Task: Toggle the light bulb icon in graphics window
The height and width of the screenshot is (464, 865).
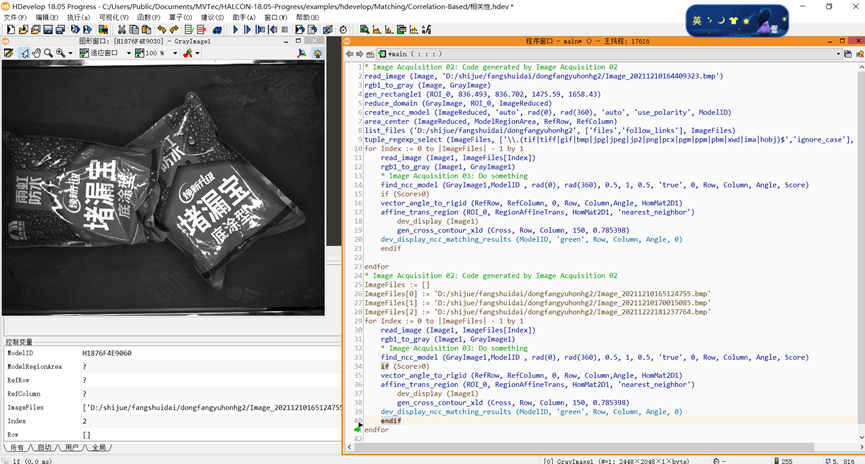Action: (318, 53)
